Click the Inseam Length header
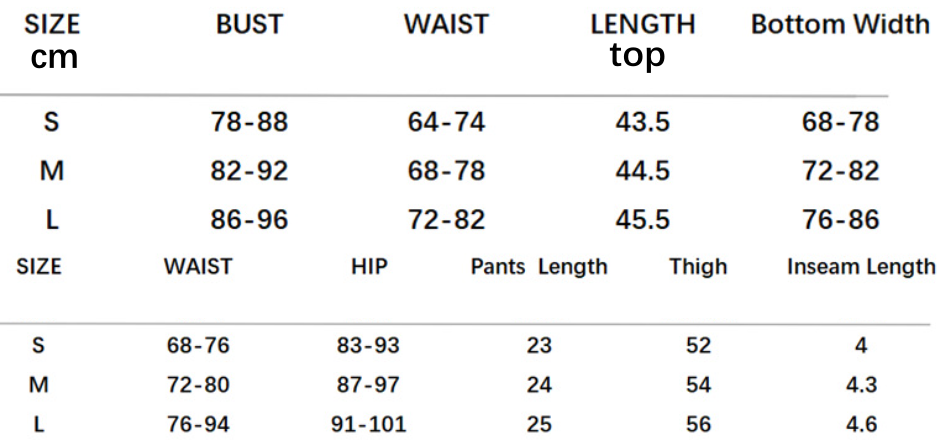The width and height of the screenshot is (937, 440). tap(861, 267)
